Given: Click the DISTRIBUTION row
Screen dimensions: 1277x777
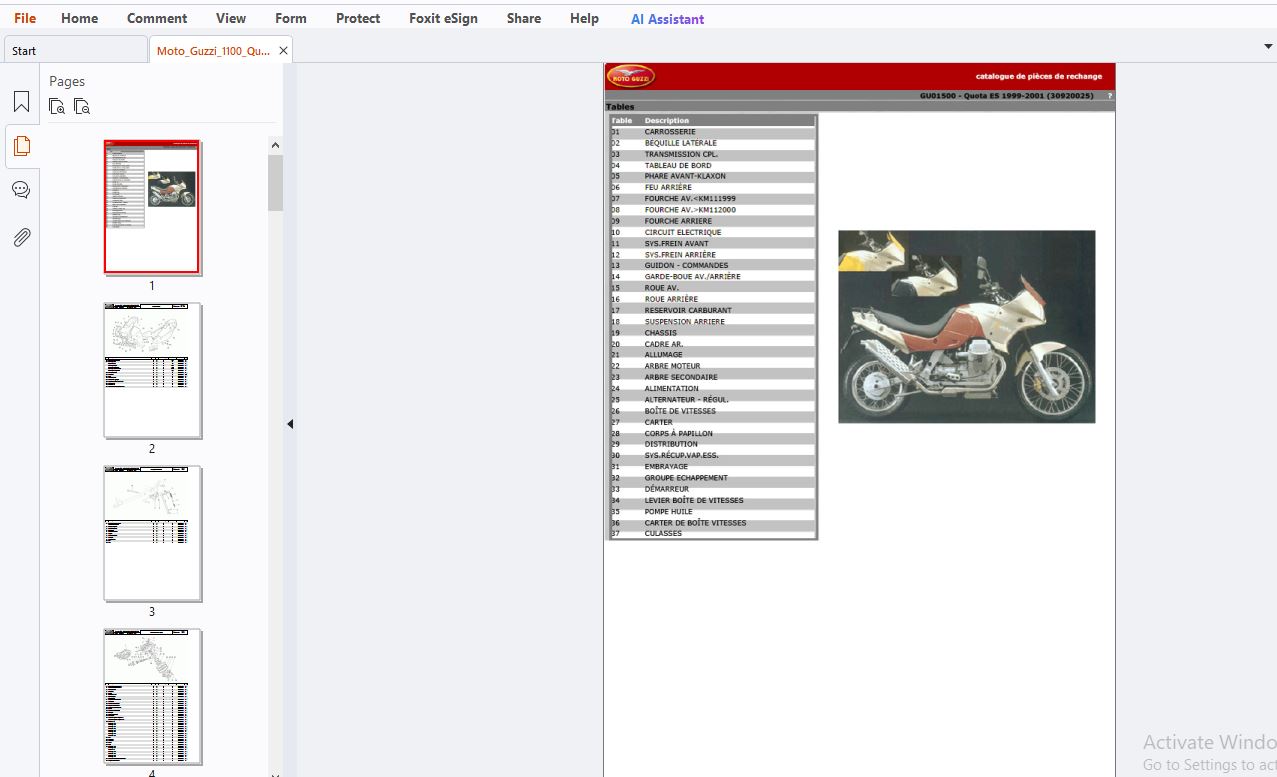Looking at the screenshot, I should click(713, 444).
